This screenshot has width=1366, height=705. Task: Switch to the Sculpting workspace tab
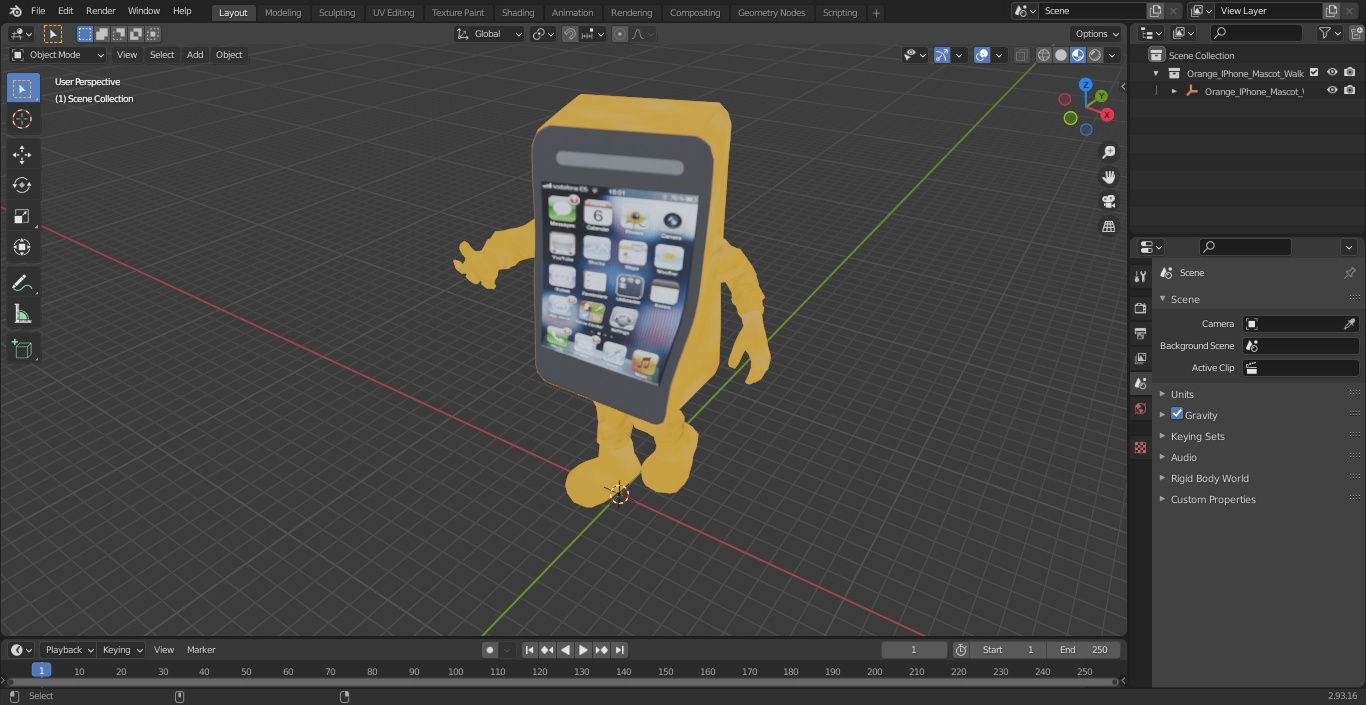point(337,12)
